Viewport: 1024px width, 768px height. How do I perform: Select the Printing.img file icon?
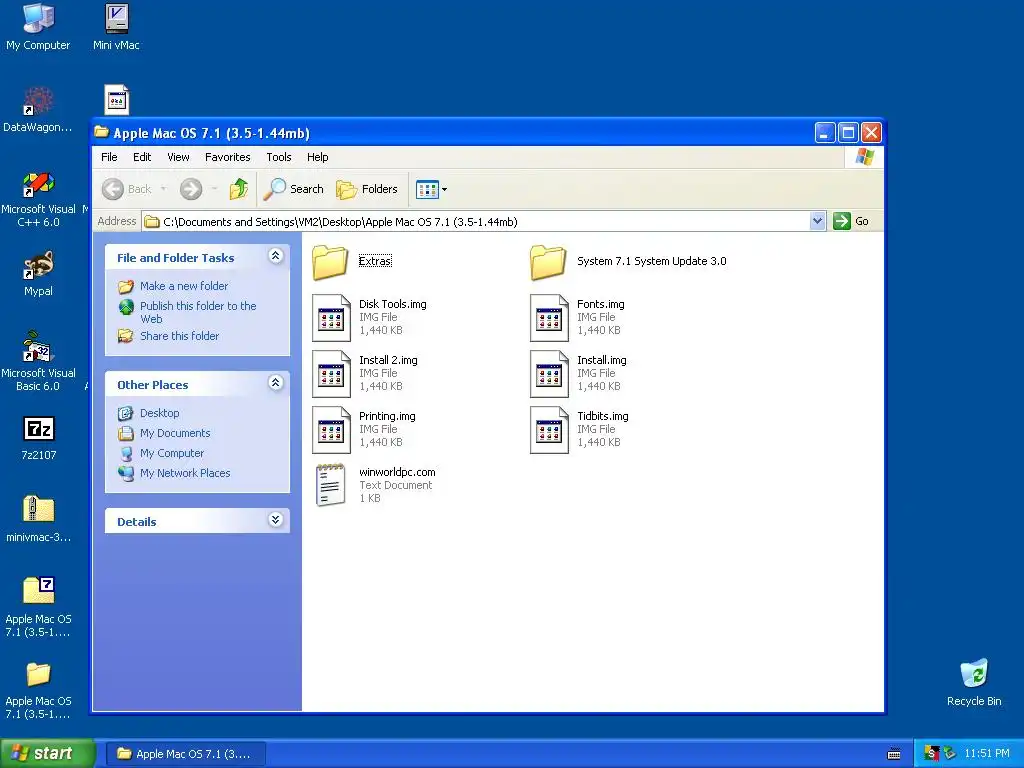point(331,430)
